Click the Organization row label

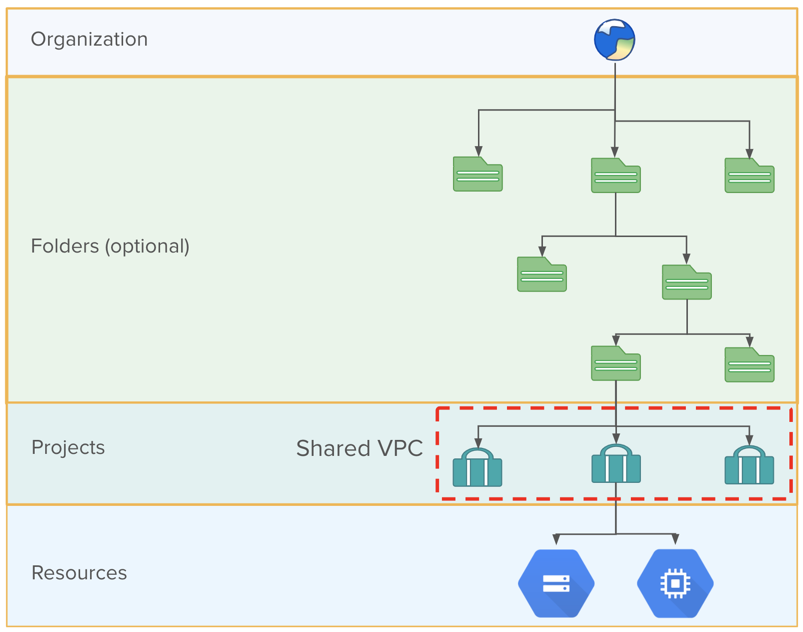90,39
